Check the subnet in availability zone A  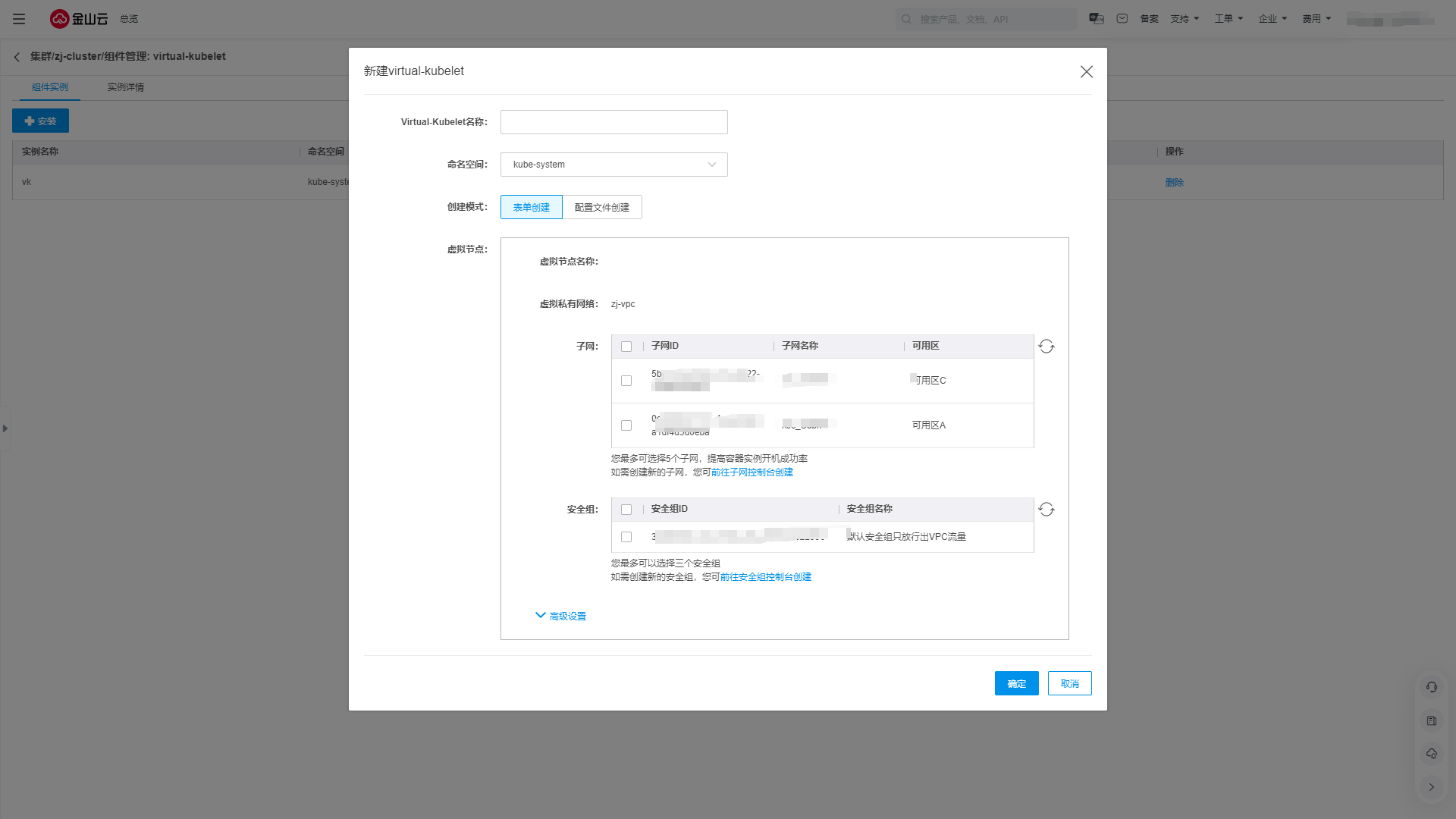[x=626, y=425]
